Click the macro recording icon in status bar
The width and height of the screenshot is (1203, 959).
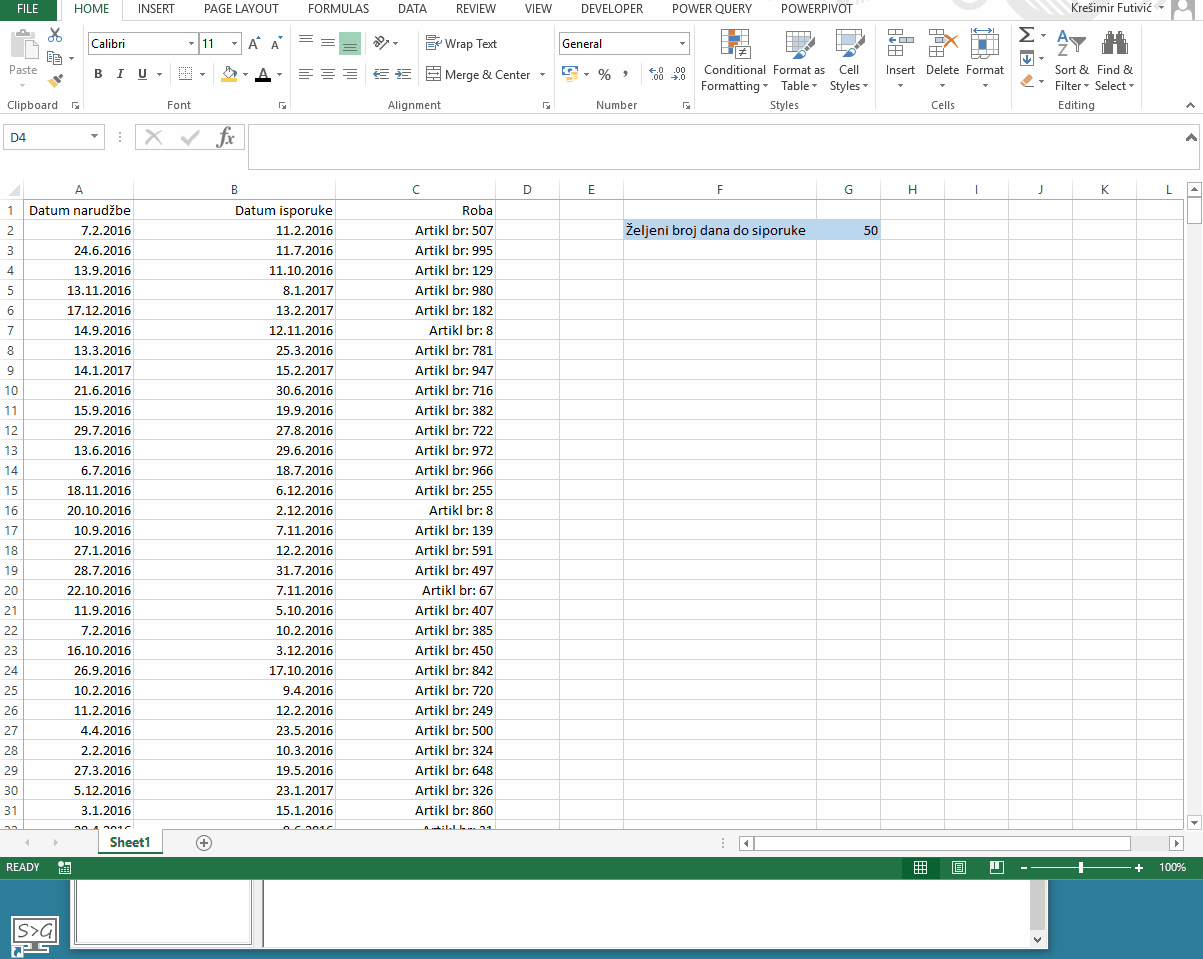[x=65, y=868]
